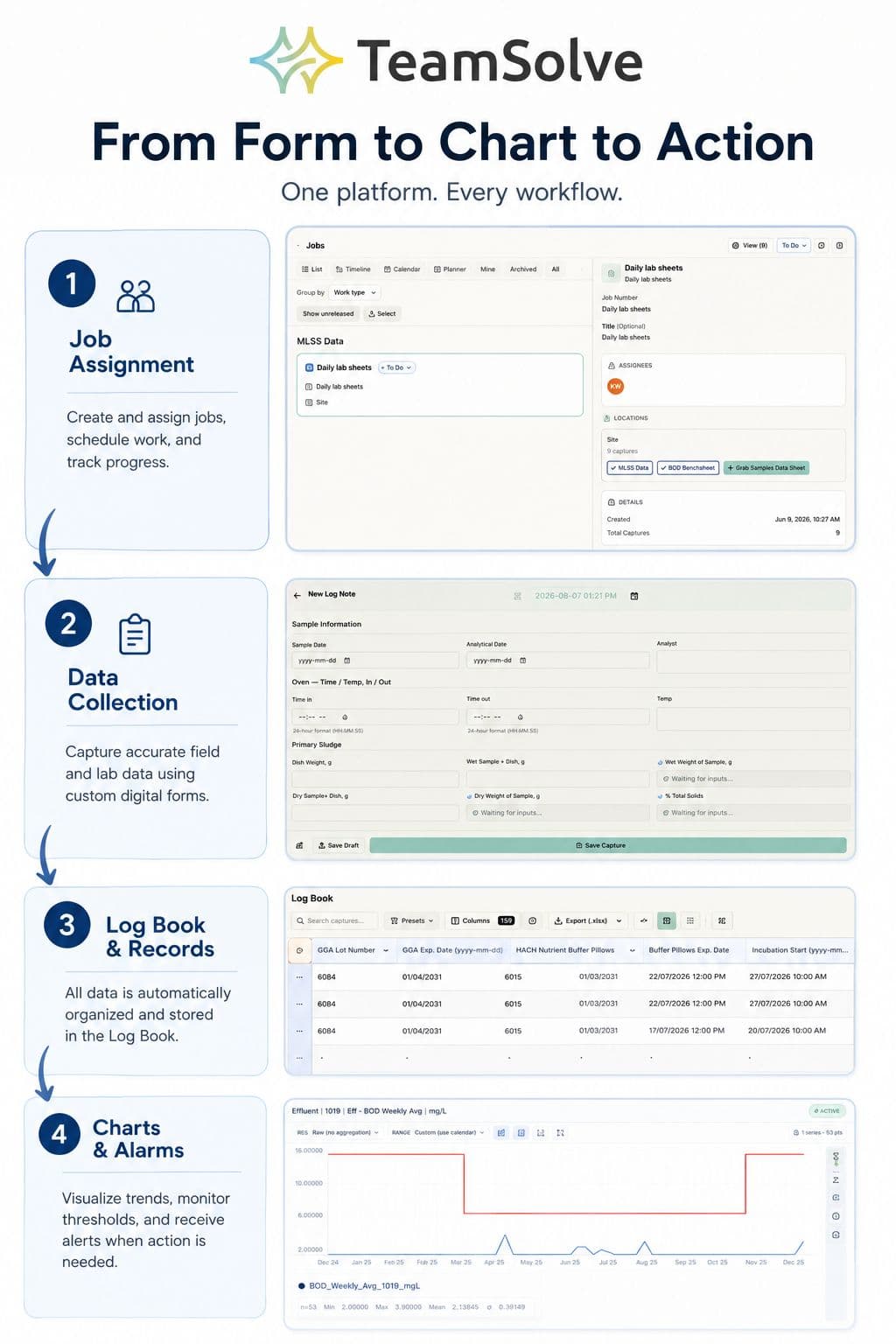Click the Save Capture button
This screenshot has height=1344, width=896.
click(x=608, y=845)
